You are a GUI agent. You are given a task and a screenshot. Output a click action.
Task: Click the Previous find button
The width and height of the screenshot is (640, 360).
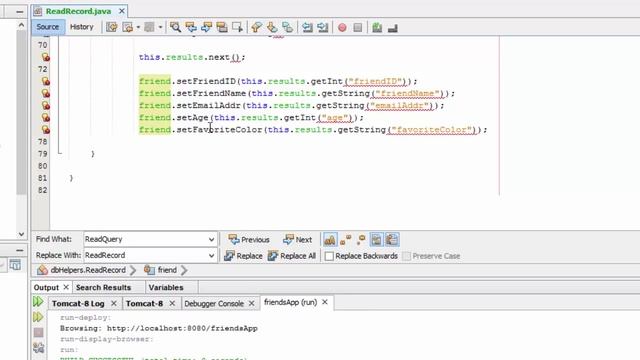click(249, 240)
